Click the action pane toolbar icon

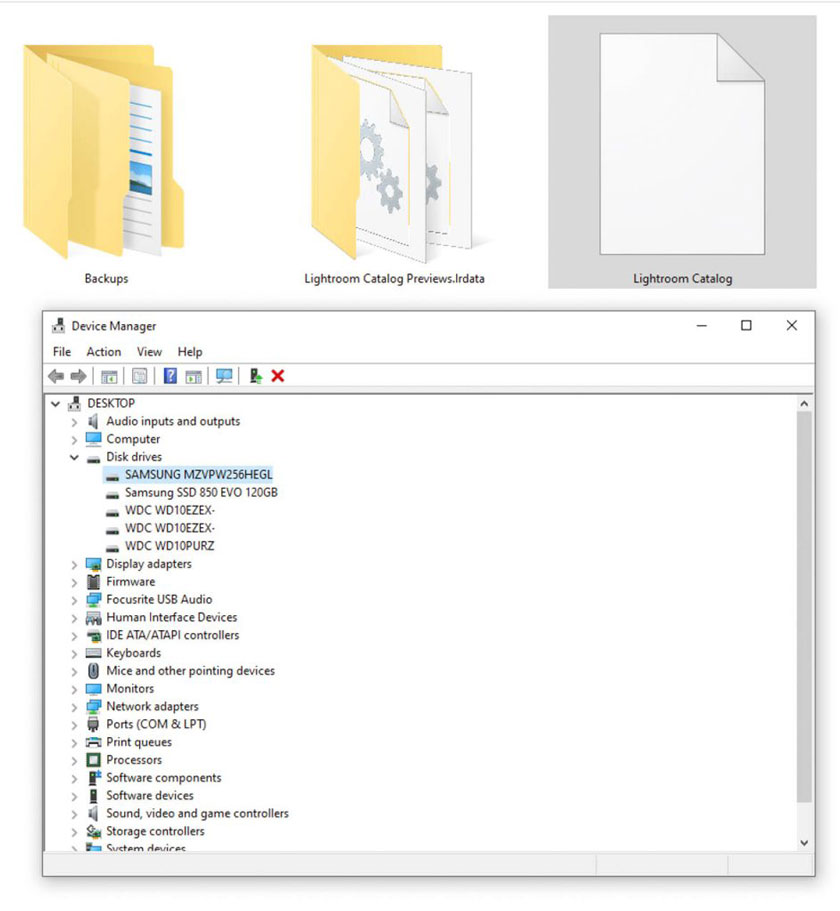(x=193, y=376)
